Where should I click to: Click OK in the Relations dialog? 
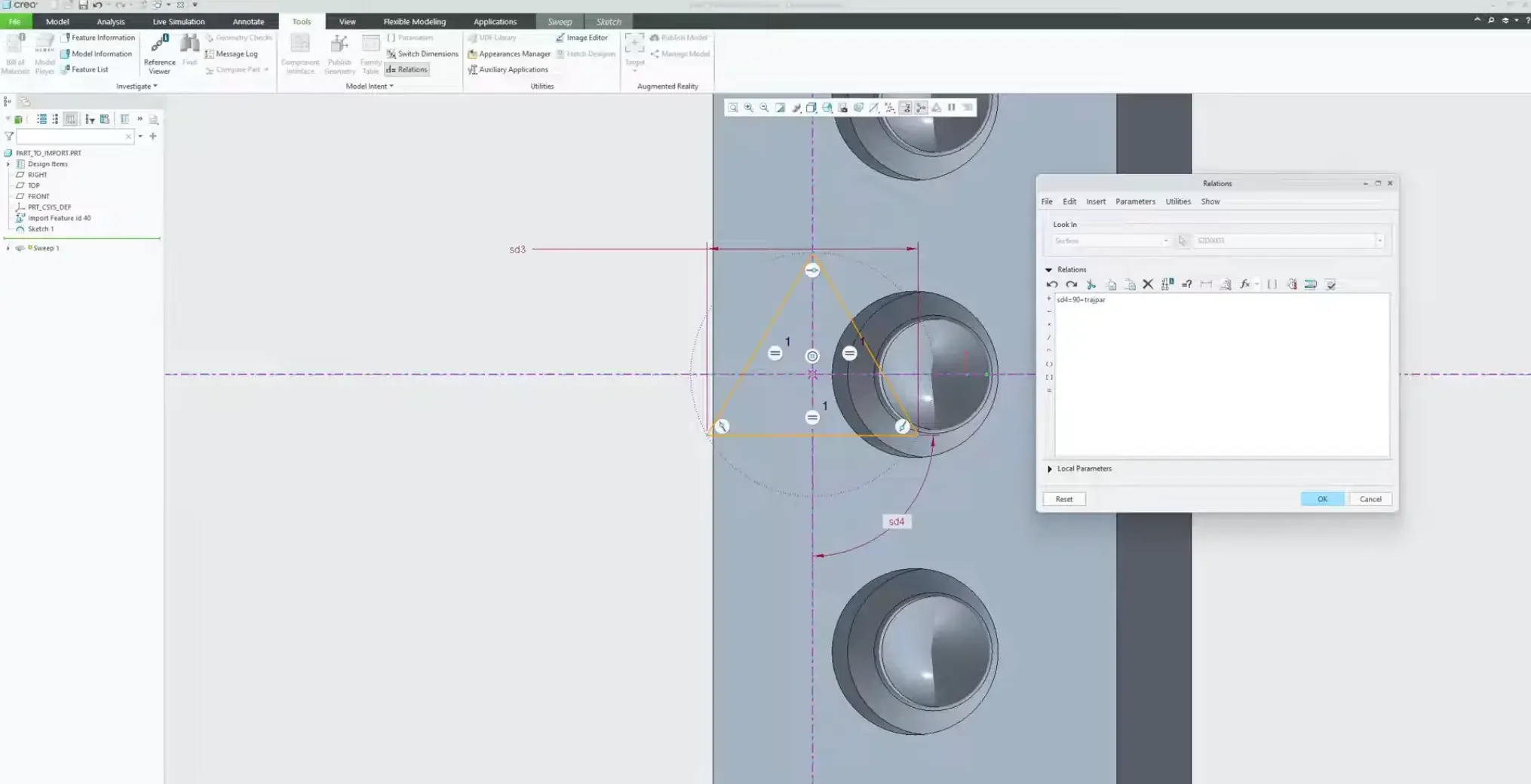1322,499
